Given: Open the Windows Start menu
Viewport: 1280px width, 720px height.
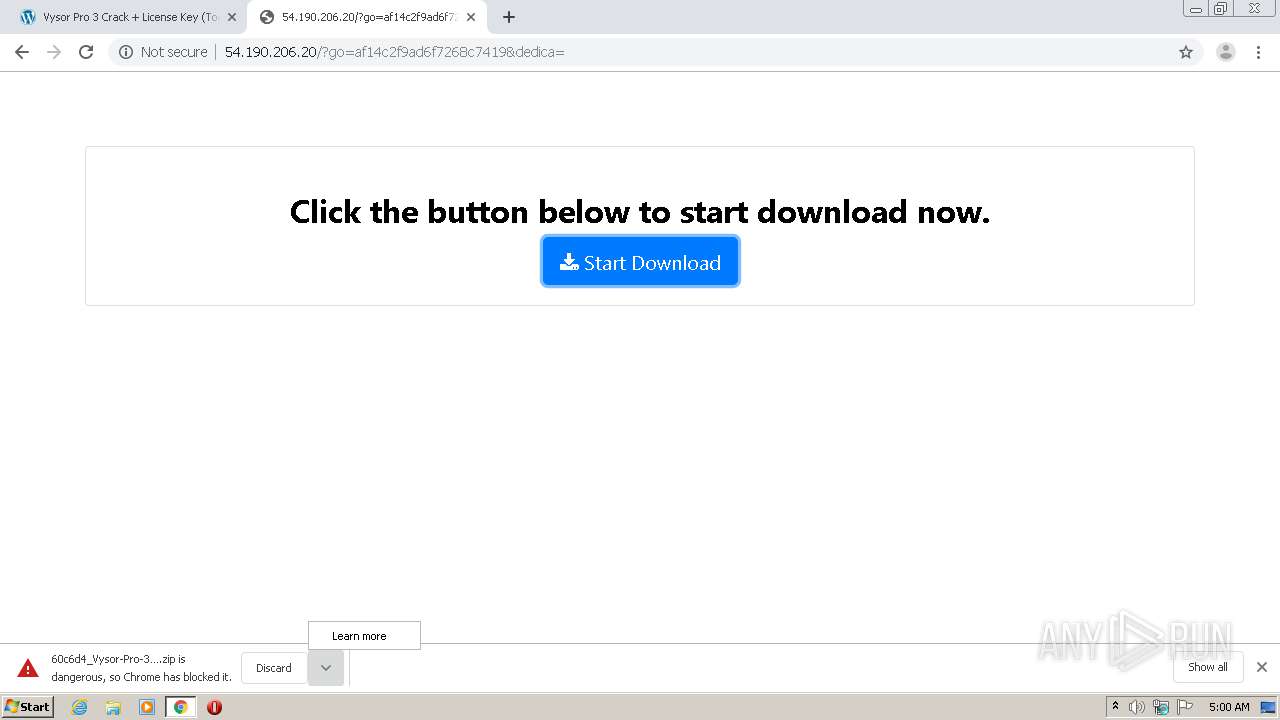Looking at the screenshot, I should click(28, 707).
